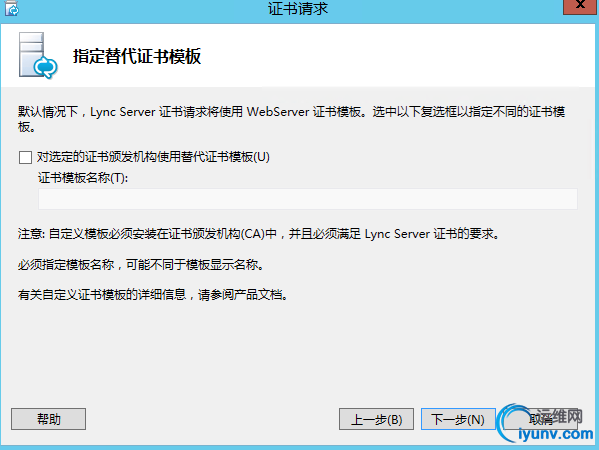Cancel the wizard with 取消 button
This screenshot has width=599, height=450.
click(540, 419)
